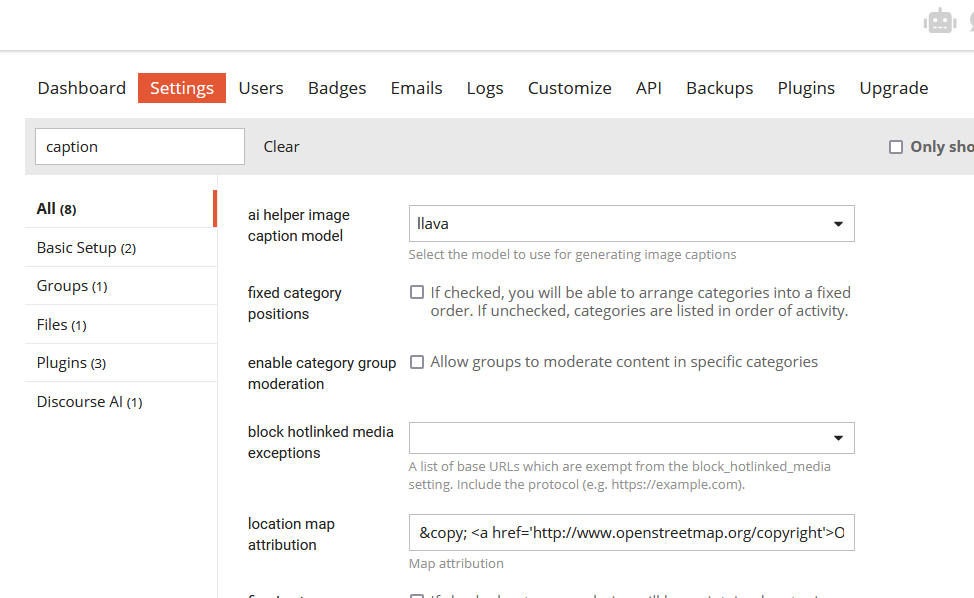Click the 'ai helper image caption model' label
This screenshot has height=598, width=974.
[299, 225]
